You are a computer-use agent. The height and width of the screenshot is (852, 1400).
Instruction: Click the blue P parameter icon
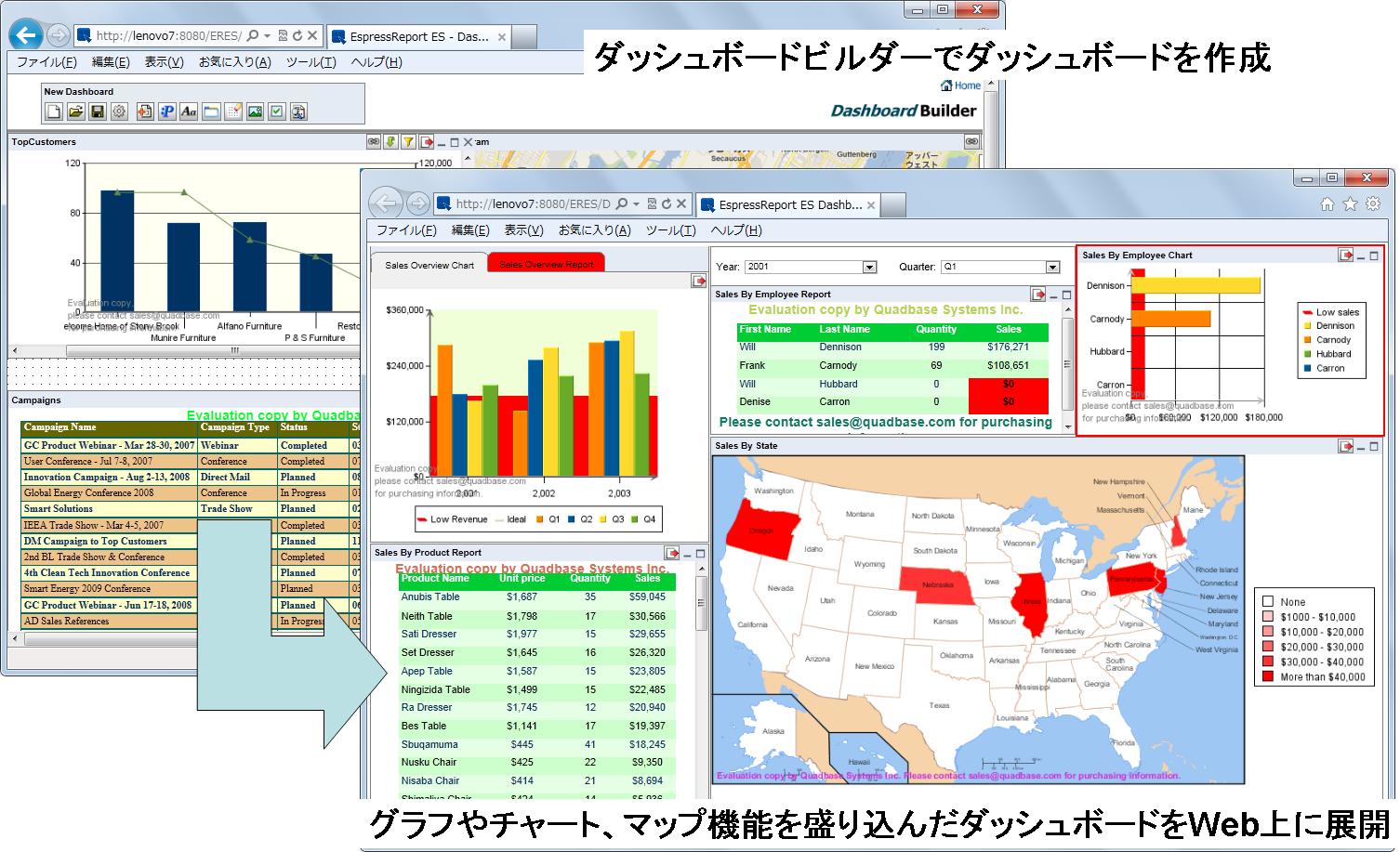click(166, 111)
